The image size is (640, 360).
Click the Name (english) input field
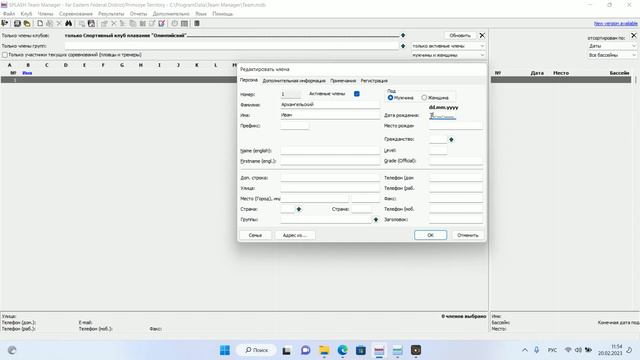[x=330, y=151]
